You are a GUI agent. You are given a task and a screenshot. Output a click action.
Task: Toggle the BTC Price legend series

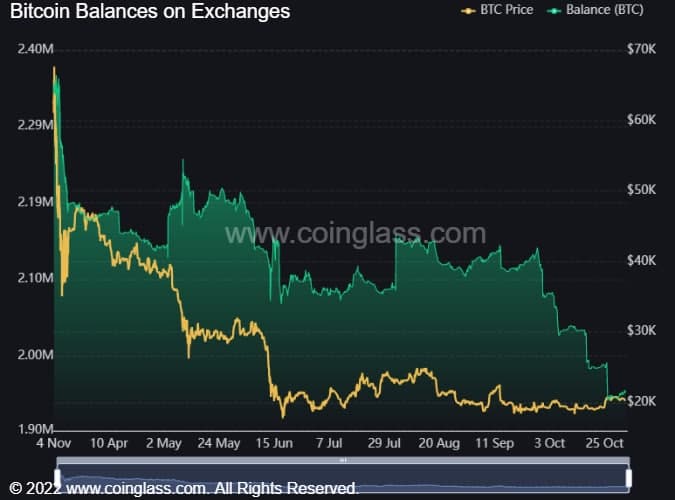(497, 10)
